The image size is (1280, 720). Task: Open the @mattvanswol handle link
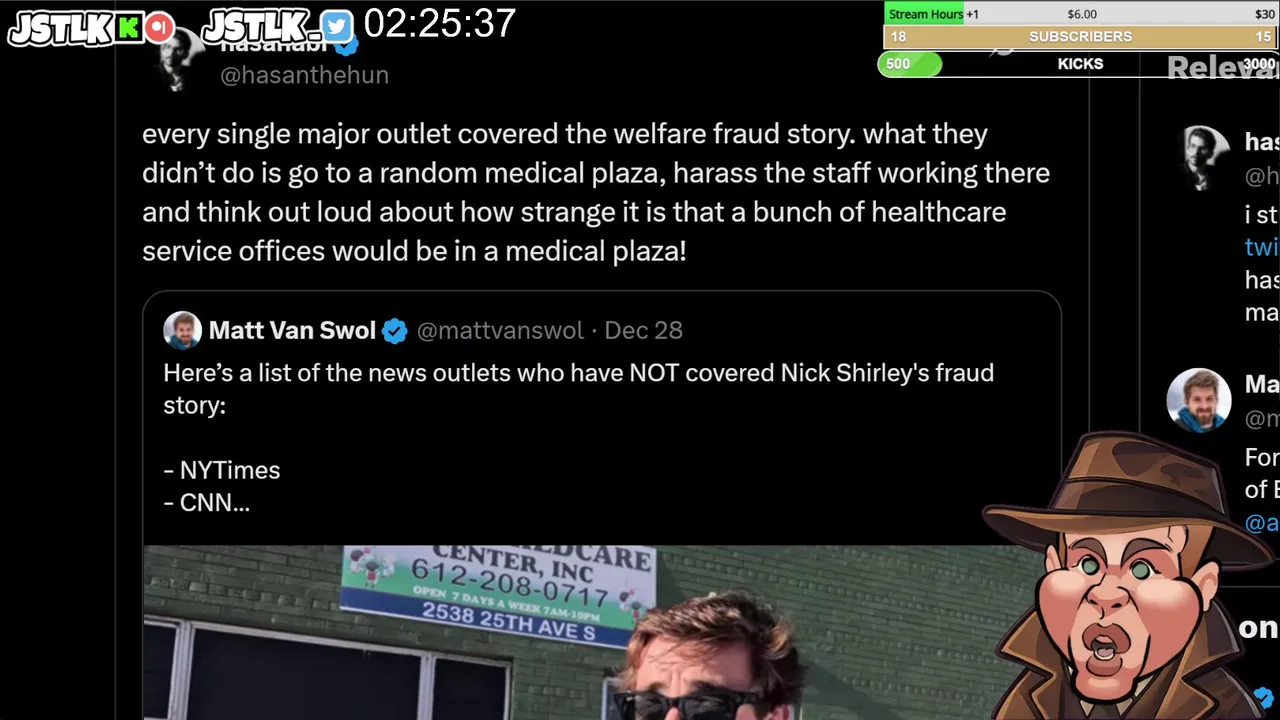[500, 330]
